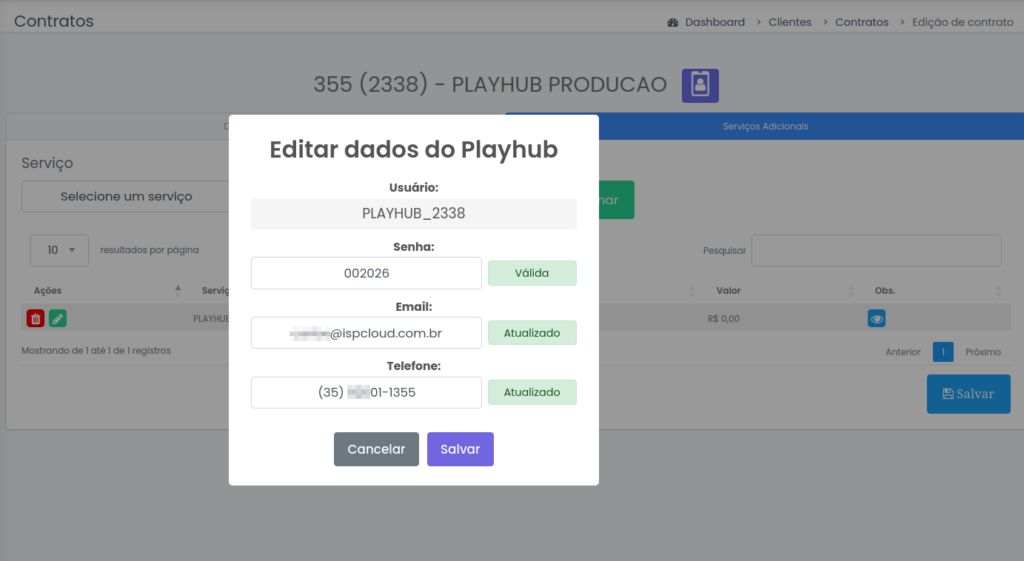Click the Edição de contrato breadcrumb
This screenshot has width=1024, height=561.
click(963, 22)
